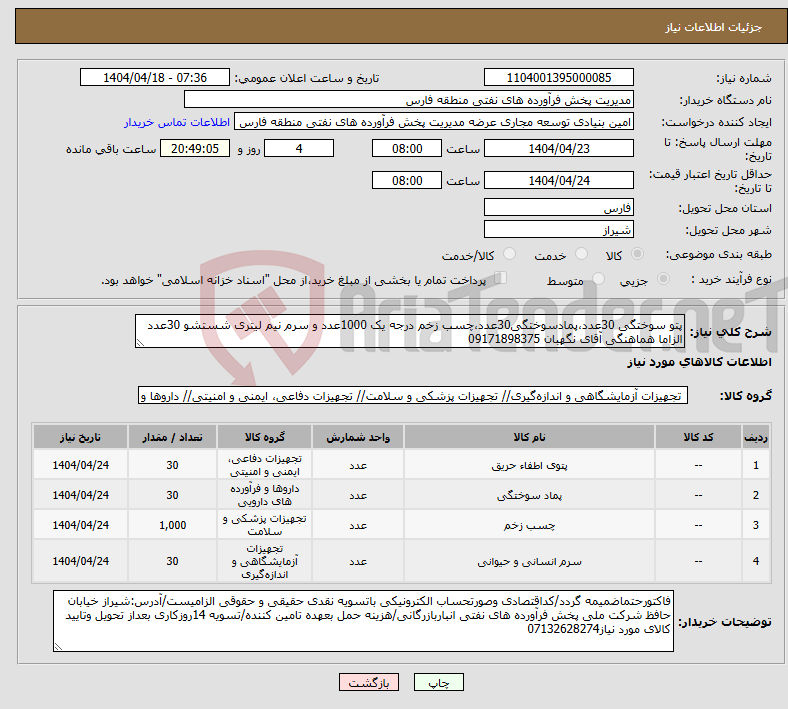Image resolution: width=788 pixels, height=709 pixels.
Task: Click the گروه کالا column header
Action: pos(264,437)
